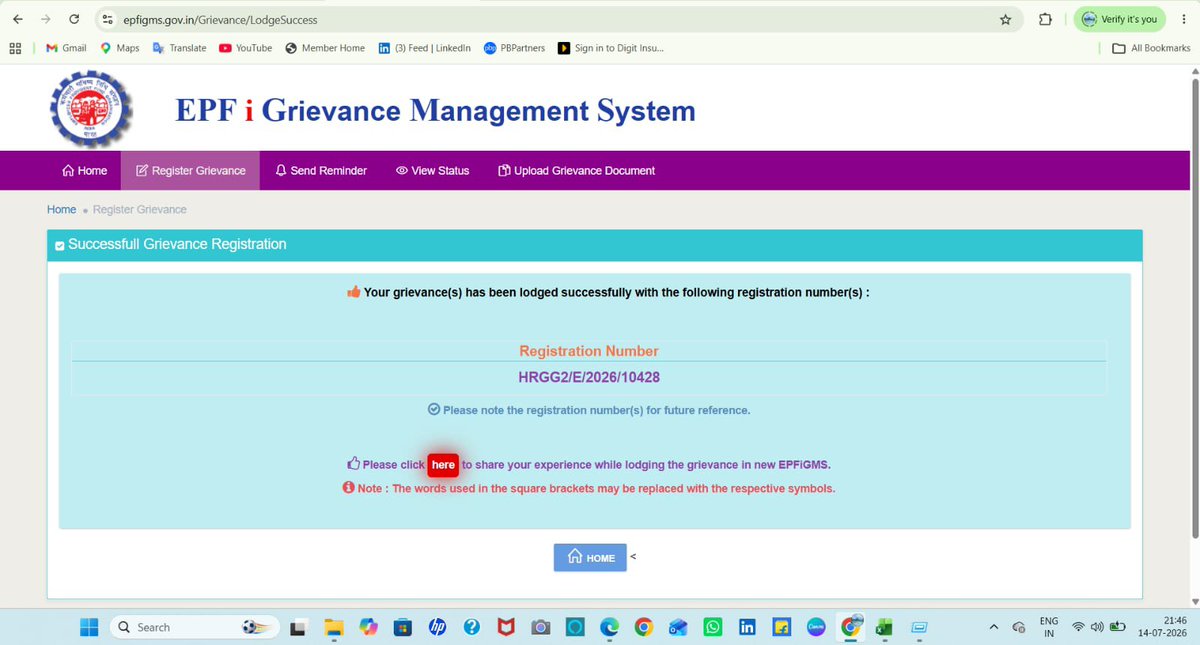Open Microsoft Store from the taskbar
This screenshot has height=645, width=1200.
click(403, 627)
